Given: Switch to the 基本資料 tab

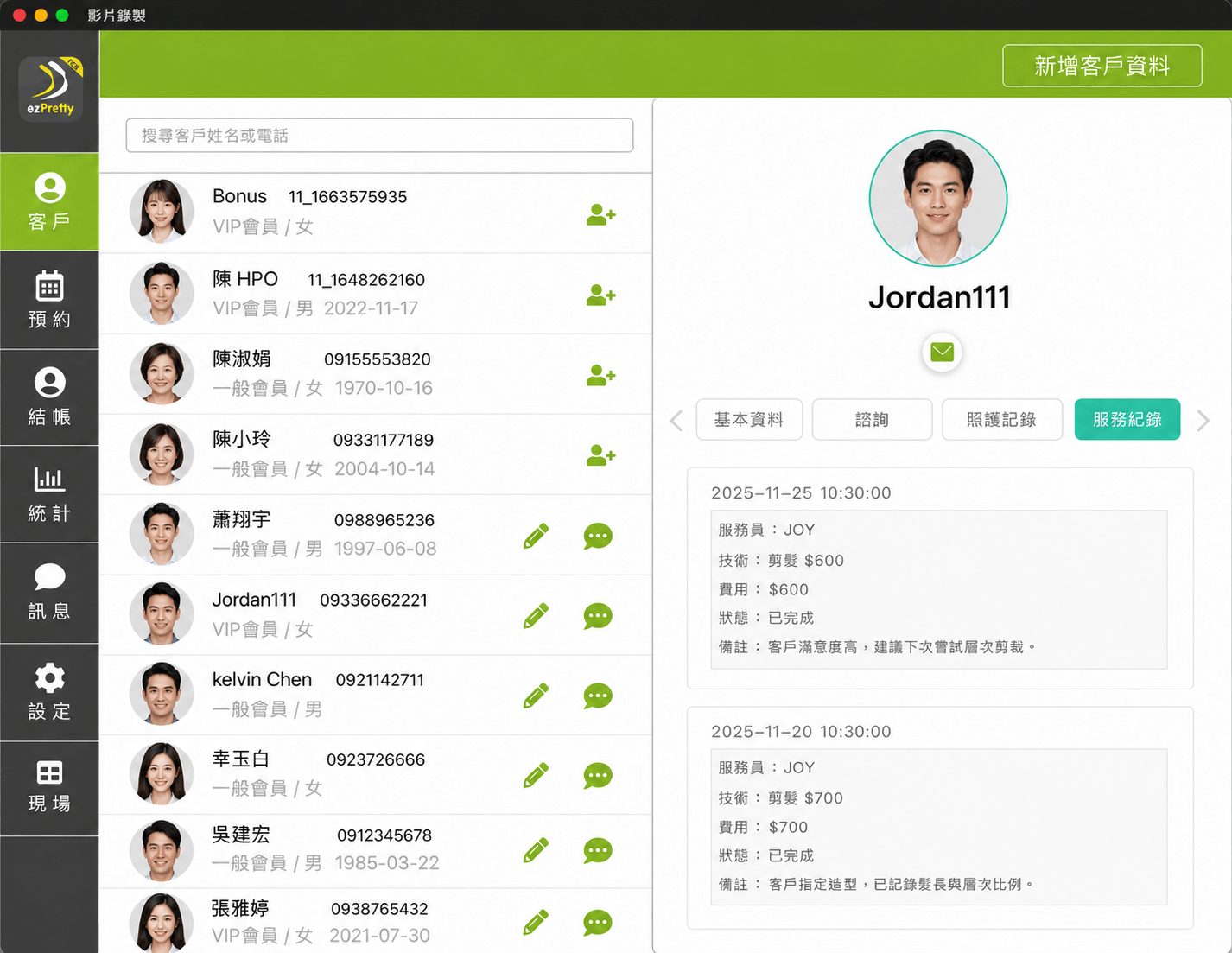Looking at the screenshot, I should coord(749,419).
